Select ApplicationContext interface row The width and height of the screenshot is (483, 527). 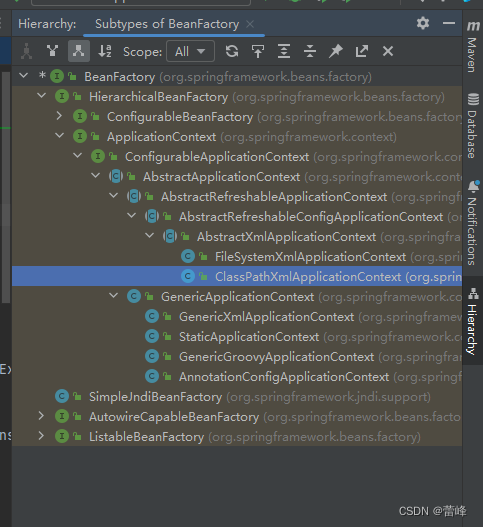(237, 136)
